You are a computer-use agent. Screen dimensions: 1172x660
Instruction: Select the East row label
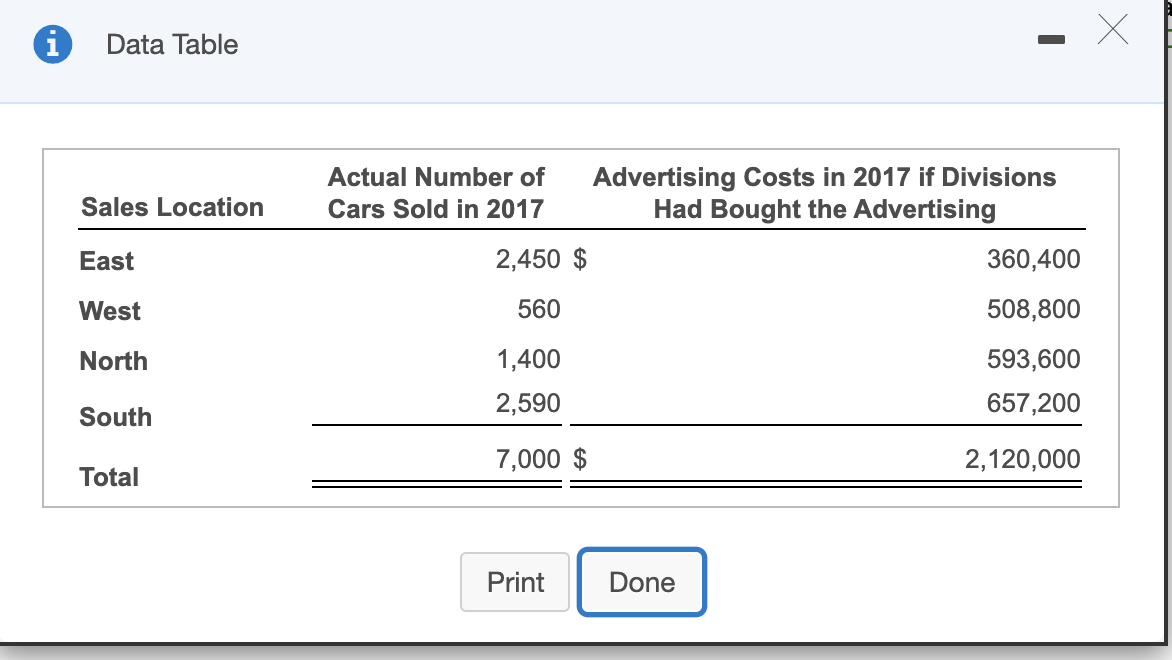tap(106, 261)
